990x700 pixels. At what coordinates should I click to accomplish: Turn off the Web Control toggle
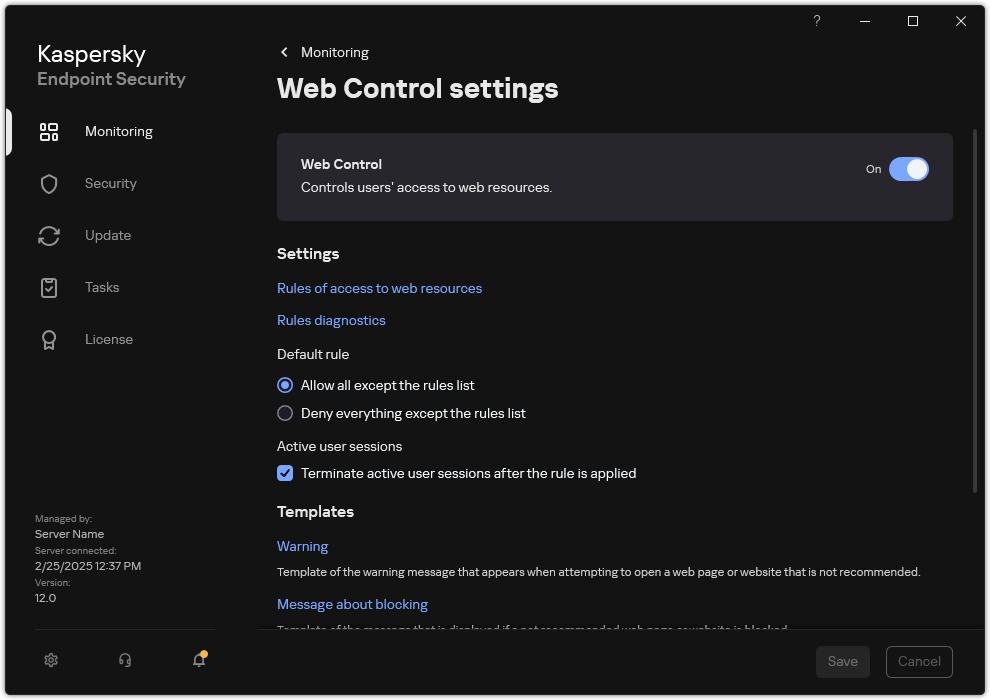coord(910,169)
